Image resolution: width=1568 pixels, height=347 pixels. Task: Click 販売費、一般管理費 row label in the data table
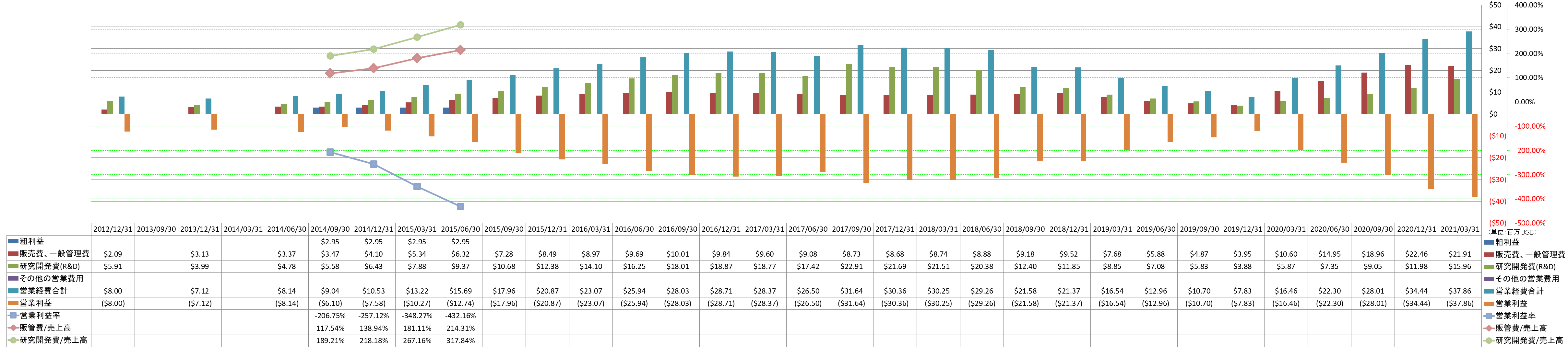point(49,254)
